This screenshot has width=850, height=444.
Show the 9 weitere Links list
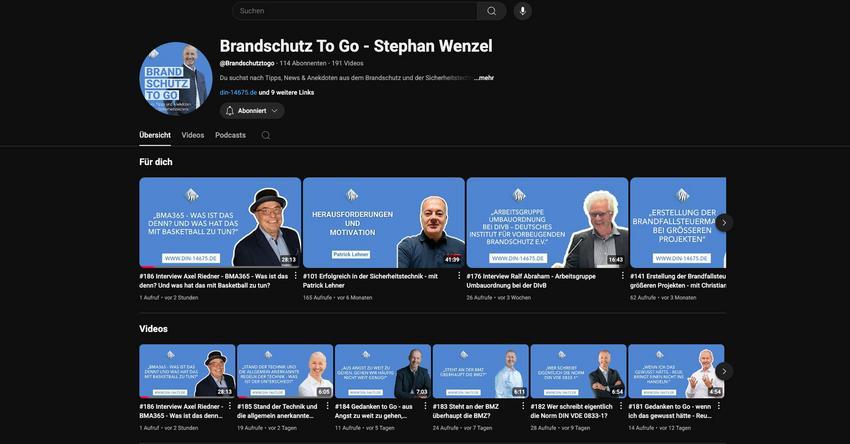point(286,93)
